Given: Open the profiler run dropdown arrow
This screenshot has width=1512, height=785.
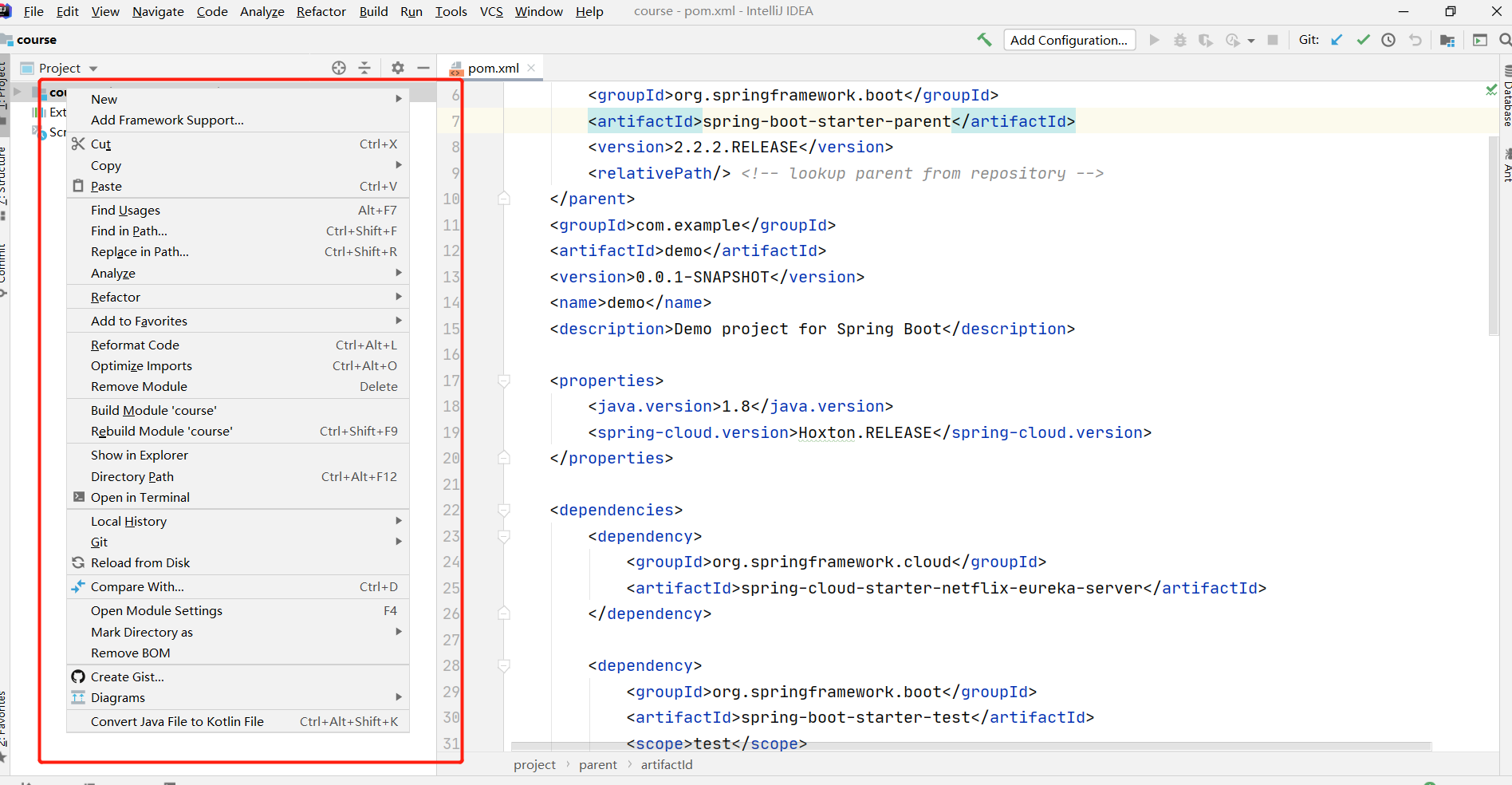Looking at the screenshot, I should coord(1250,41).
